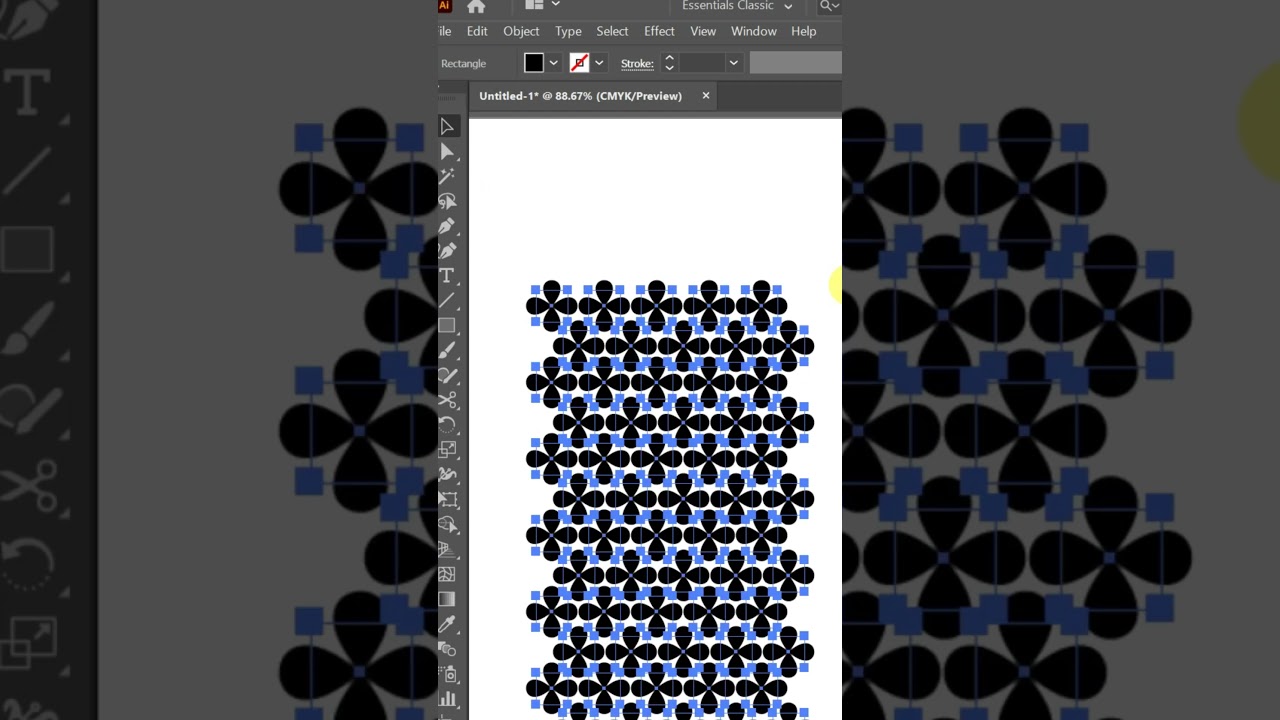This screenshot has width=1280, height=720.
Task: Select the Eyedropper tool
Action: pos(447,624)
